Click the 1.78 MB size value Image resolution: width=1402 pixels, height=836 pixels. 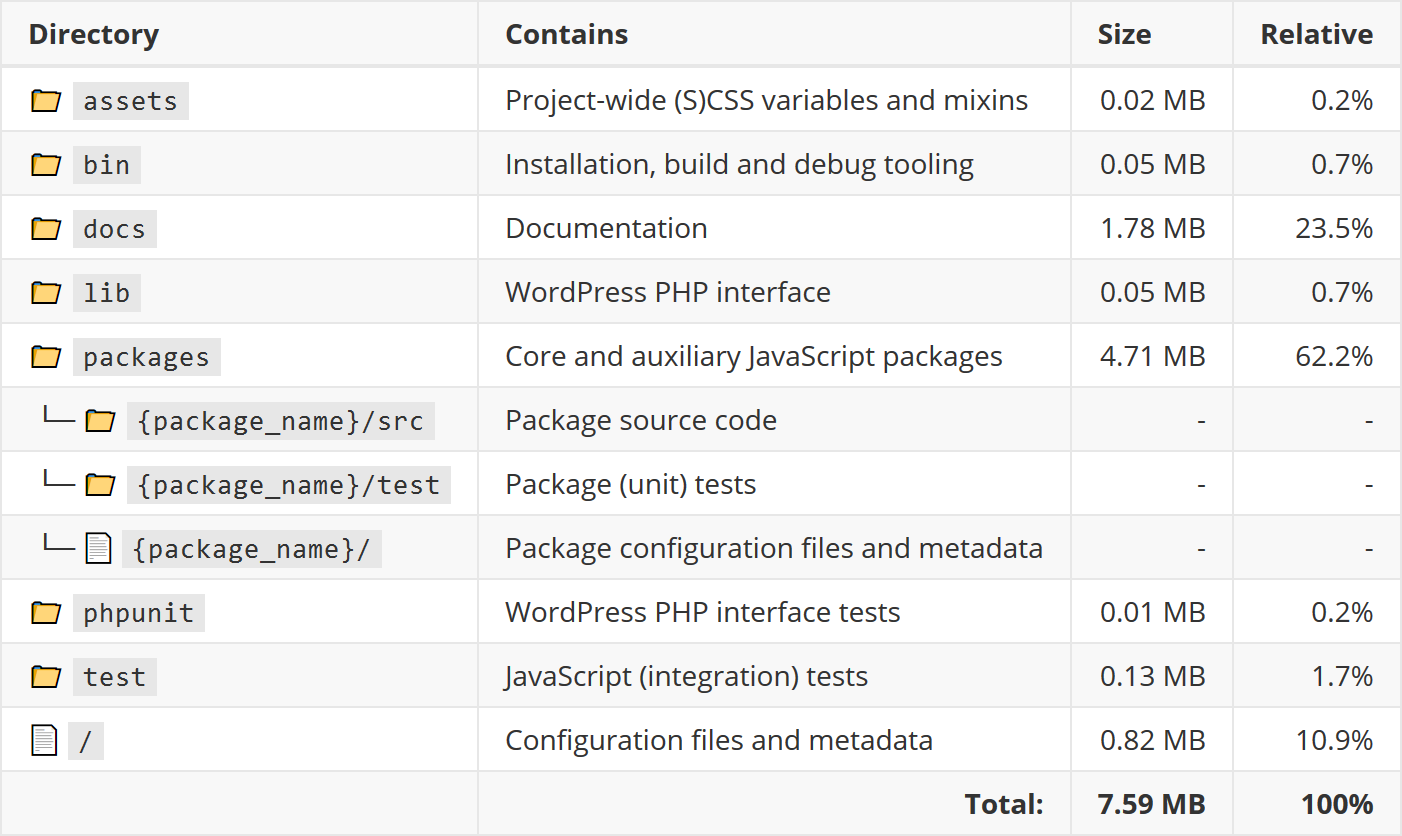coord(1152,228)
